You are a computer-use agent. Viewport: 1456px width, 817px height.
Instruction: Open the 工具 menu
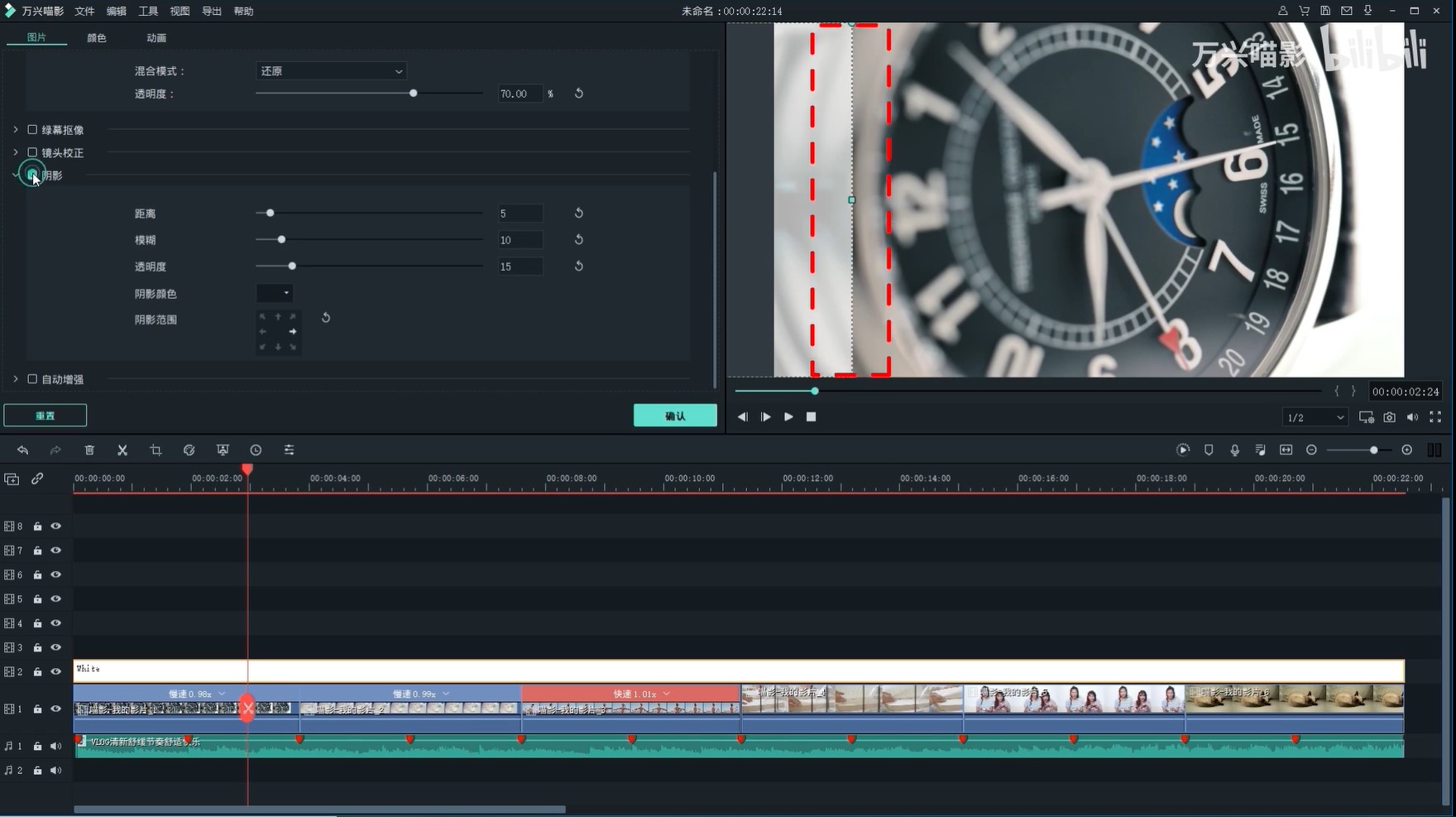(148, 12)
